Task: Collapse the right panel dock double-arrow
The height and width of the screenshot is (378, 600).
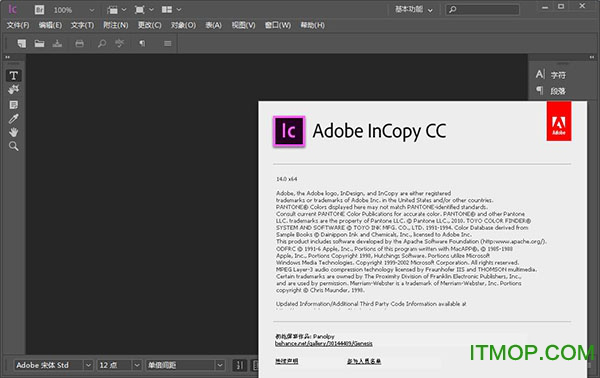Action: tap(592, 57)
